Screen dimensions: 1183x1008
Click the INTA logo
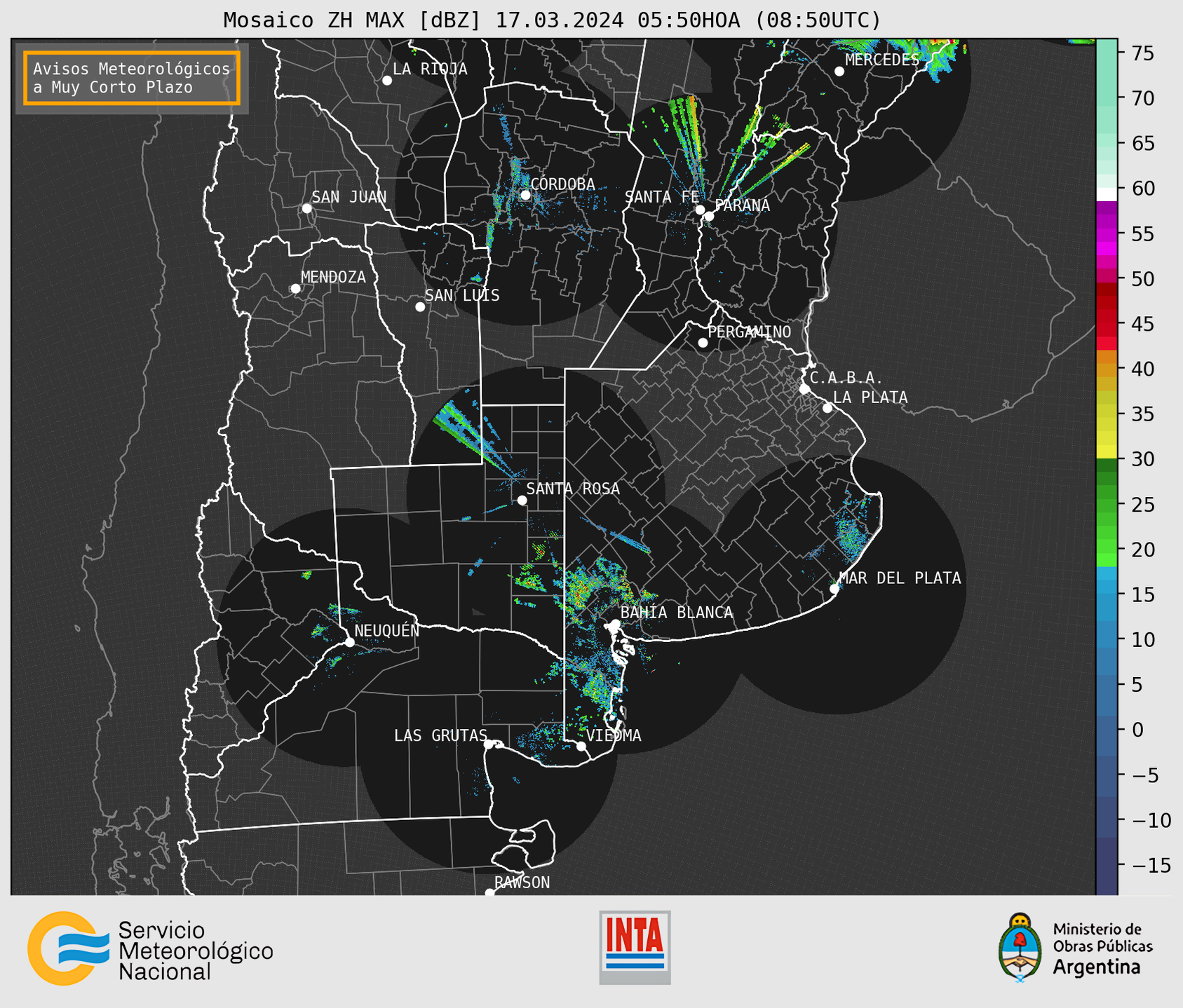coord(635,947)
